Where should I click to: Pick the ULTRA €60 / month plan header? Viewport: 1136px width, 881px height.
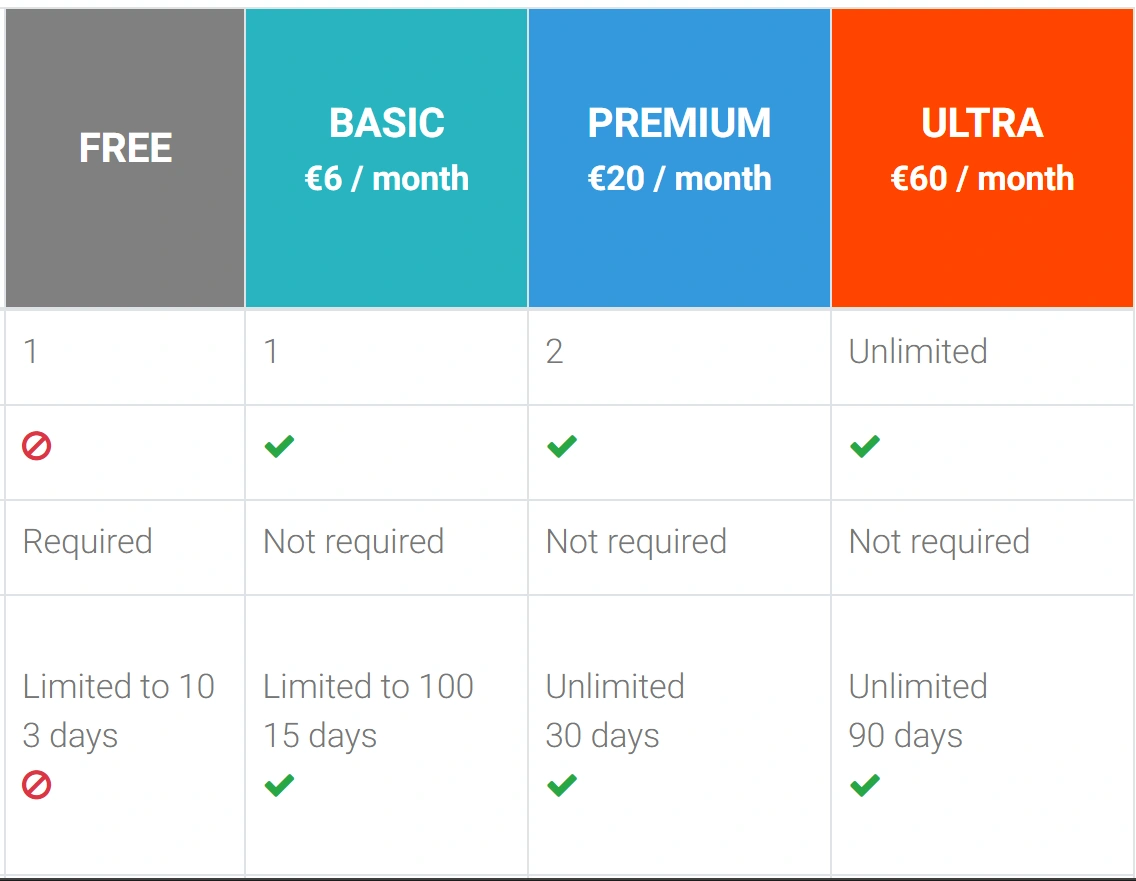tap(982, 150)
